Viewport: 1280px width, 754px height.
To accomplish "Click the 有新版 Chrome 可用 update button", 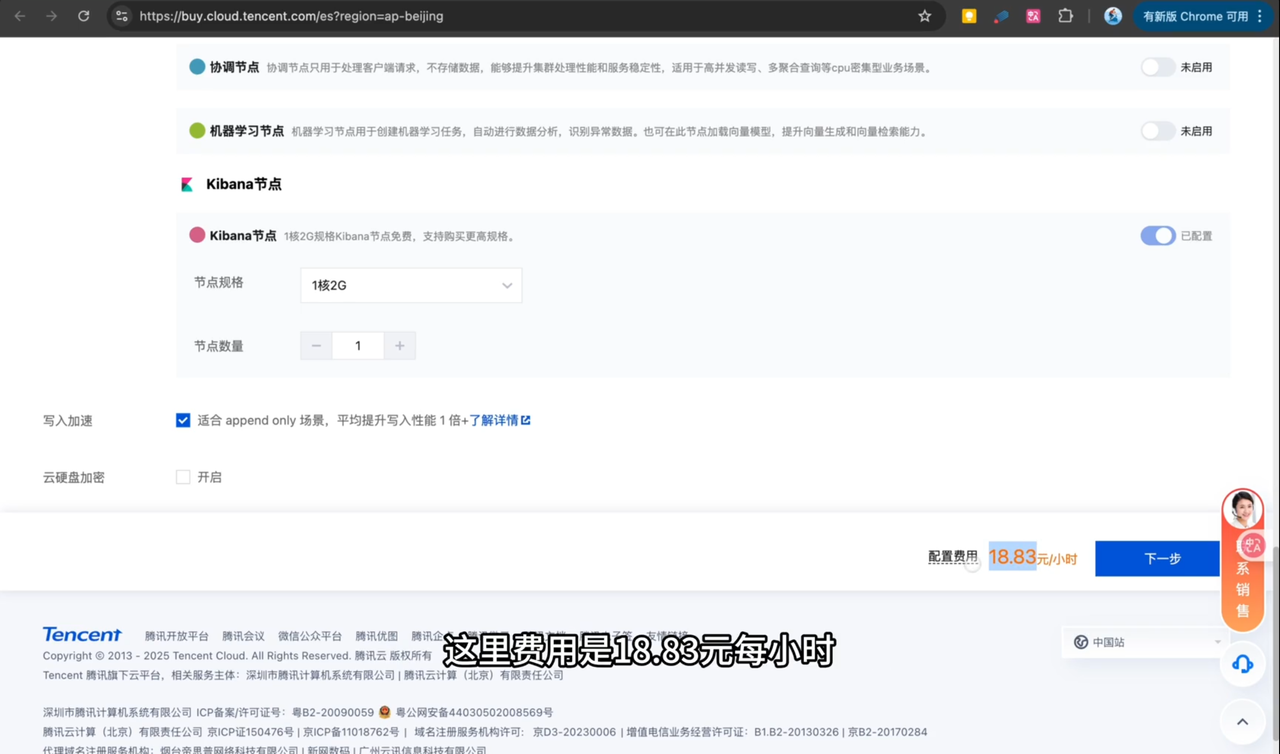I will coord(1195,16).
